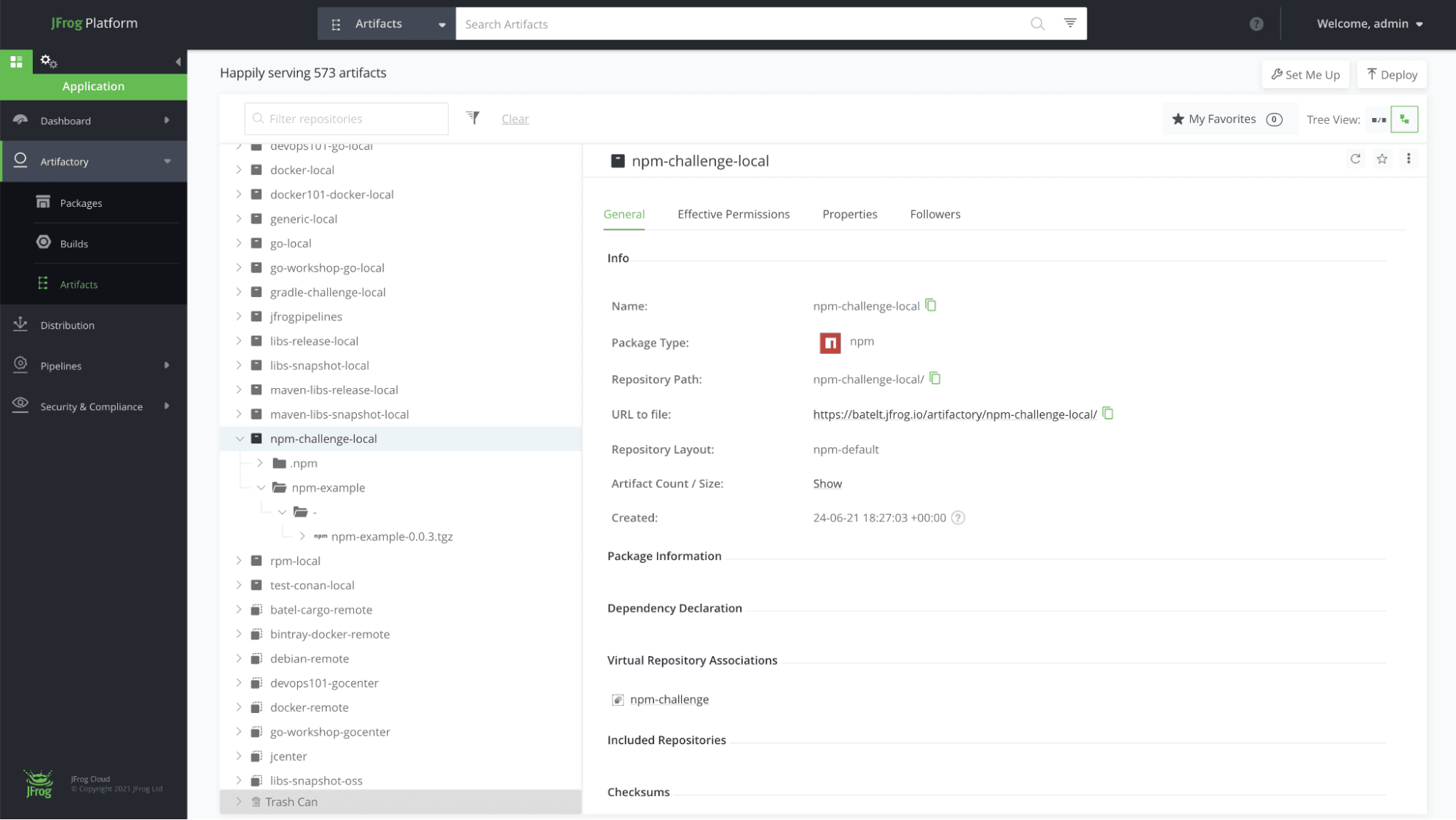Viewport: 1456px width, 820px height.
Task: Switch to the Properties tab
Action: pyautogui.click(x=850, y=214)
